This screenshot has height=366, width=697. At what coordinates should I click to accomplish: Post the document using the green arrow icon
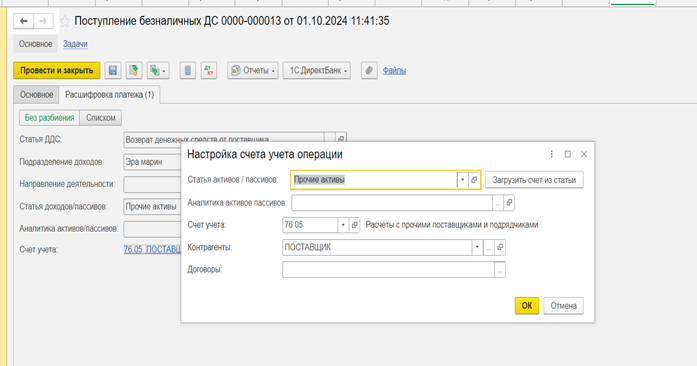point(134,70)
